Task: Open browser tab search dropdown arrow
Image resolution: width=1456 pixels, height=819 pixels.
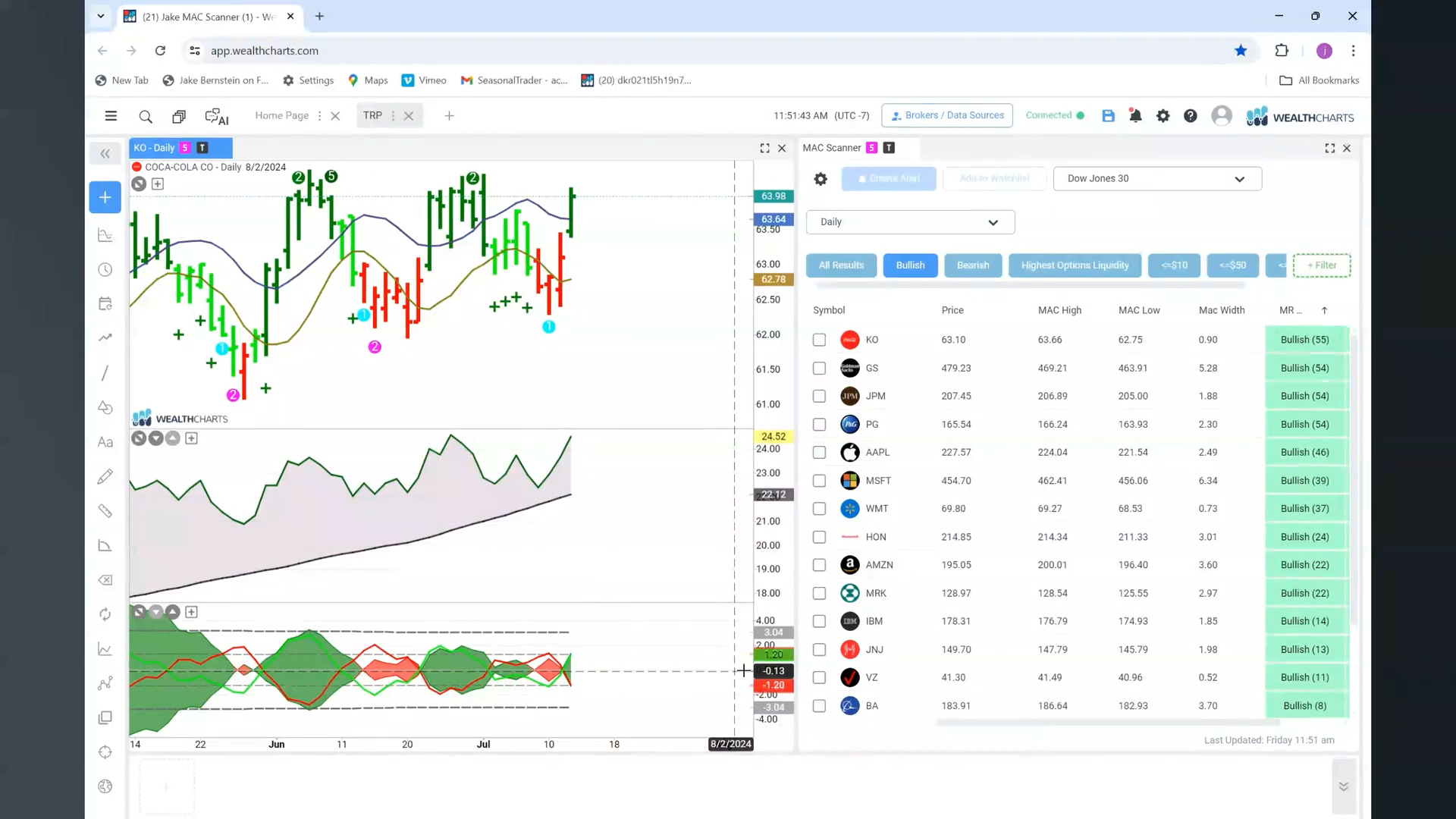Action: coord(100,16)
